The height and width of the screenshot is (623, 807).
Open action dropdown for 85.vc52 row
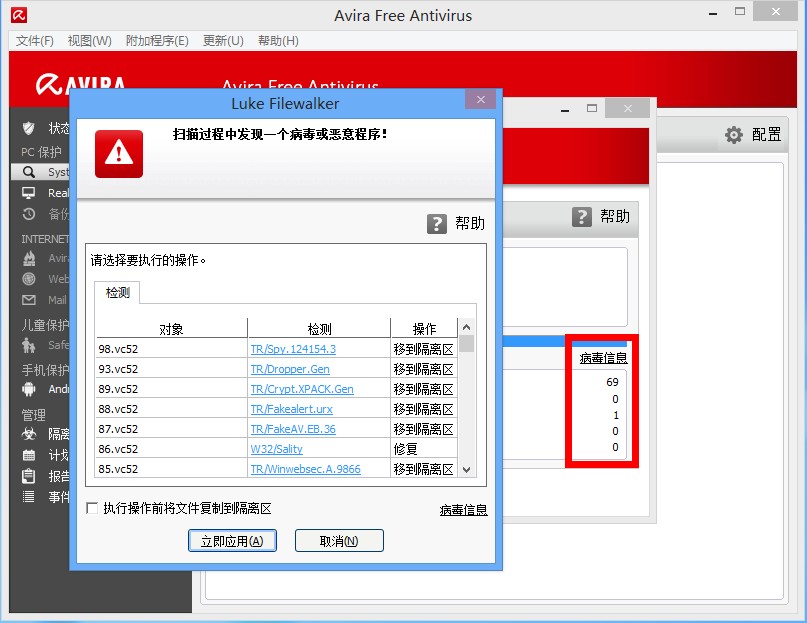[424, 469]
